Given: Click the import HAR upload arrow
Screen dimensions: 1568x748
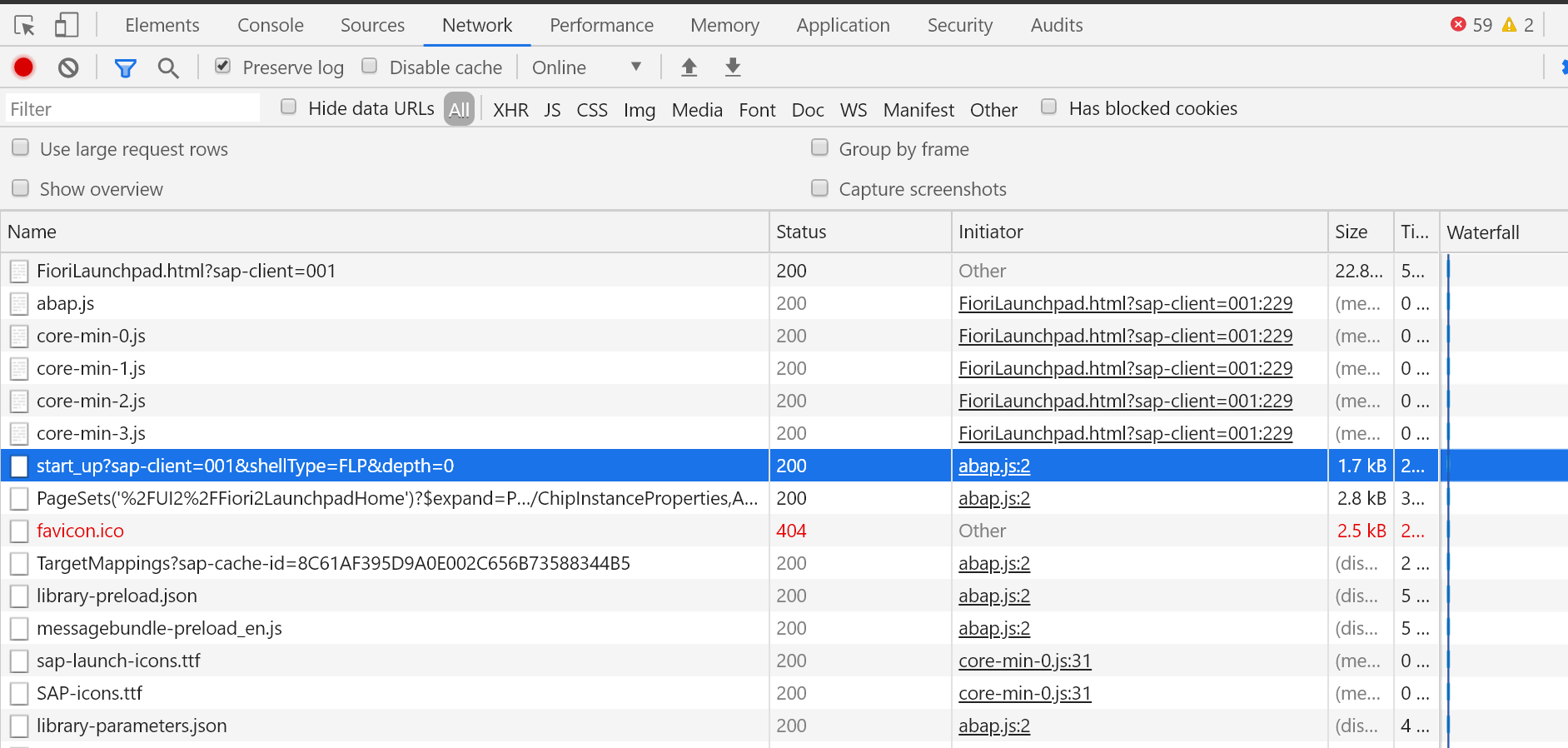Looking at the screenshot, I should click(689, 67).
